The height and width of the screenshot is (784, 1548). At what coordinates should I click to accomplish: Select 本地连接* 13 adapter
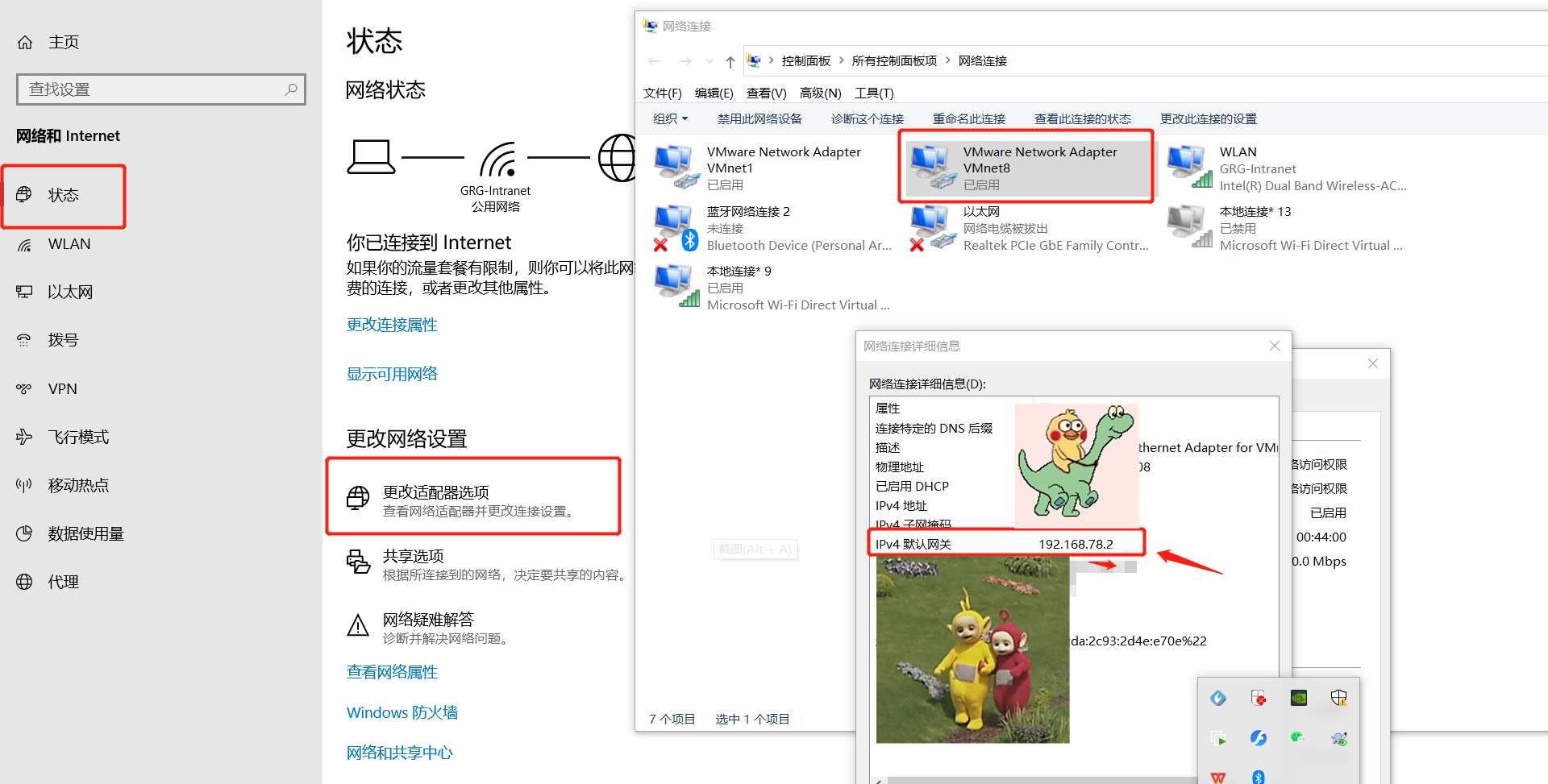tap(1287, 228)
